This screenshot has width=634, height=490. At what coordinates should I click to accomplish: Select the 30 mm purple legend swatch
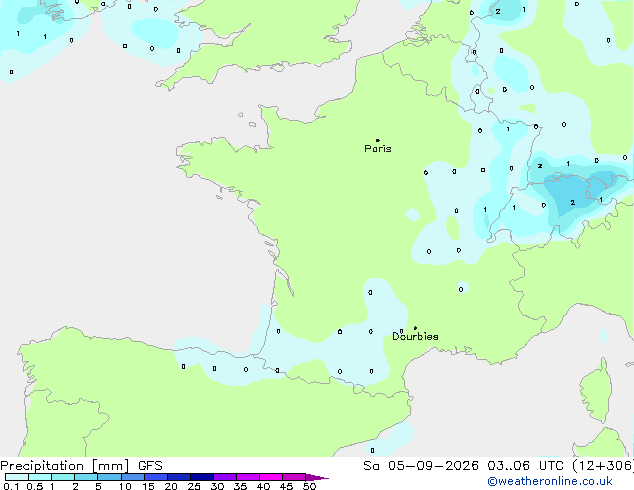pyautogui.click(x=224, y=477)
